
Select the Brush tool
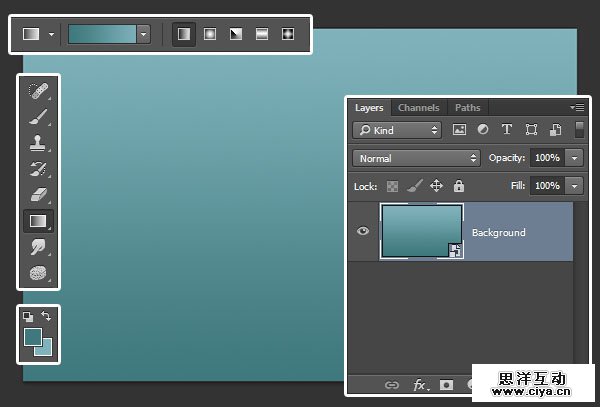[39, 118]
